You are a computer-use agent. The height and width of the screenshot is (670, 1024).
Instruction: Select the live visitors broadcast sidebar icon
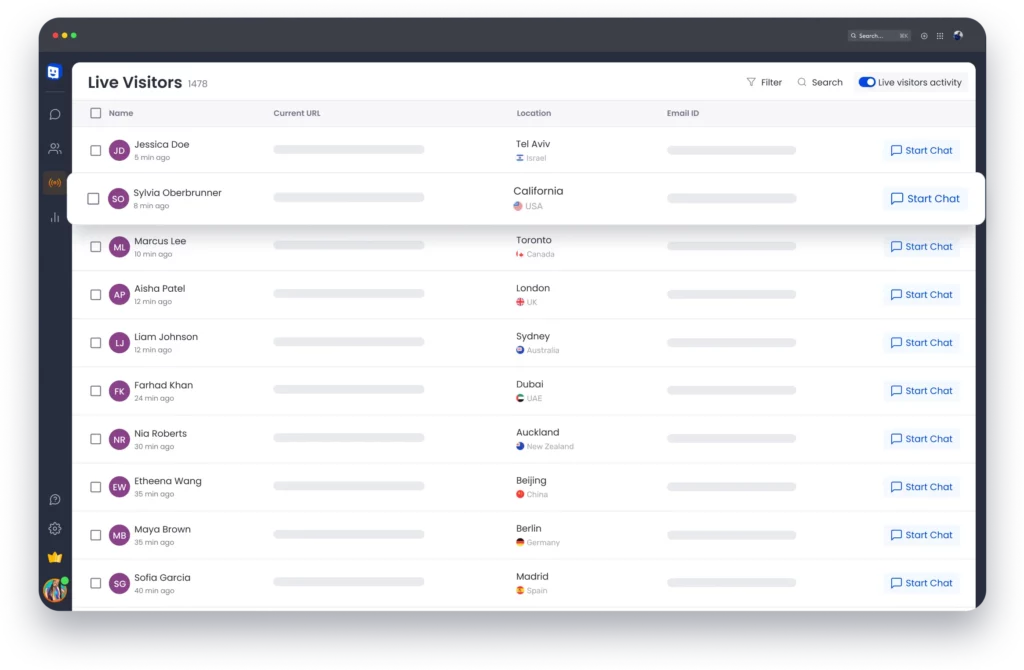coord(55,183)
